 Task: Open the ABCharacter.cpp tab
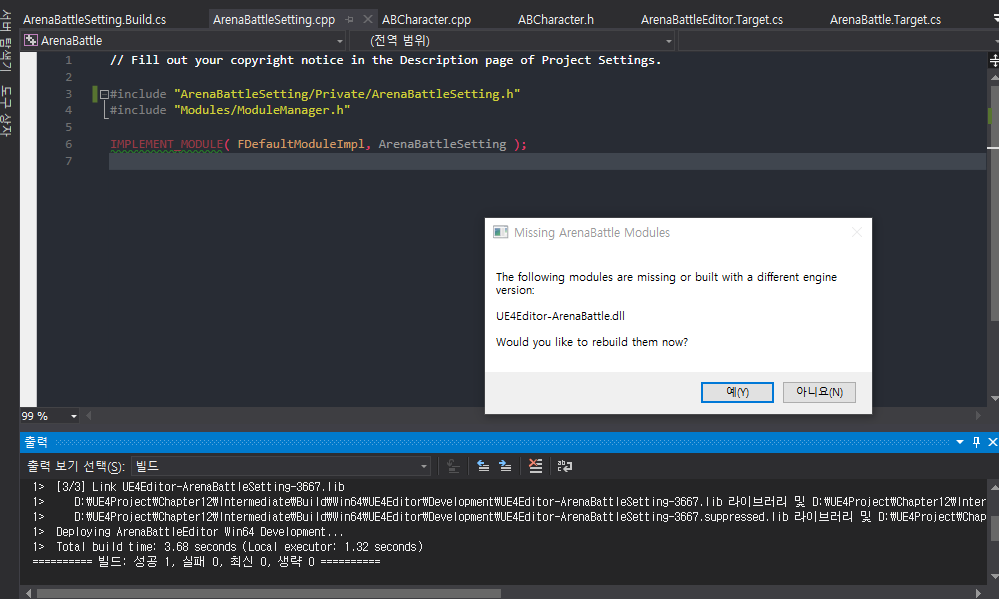coord(426,20)
